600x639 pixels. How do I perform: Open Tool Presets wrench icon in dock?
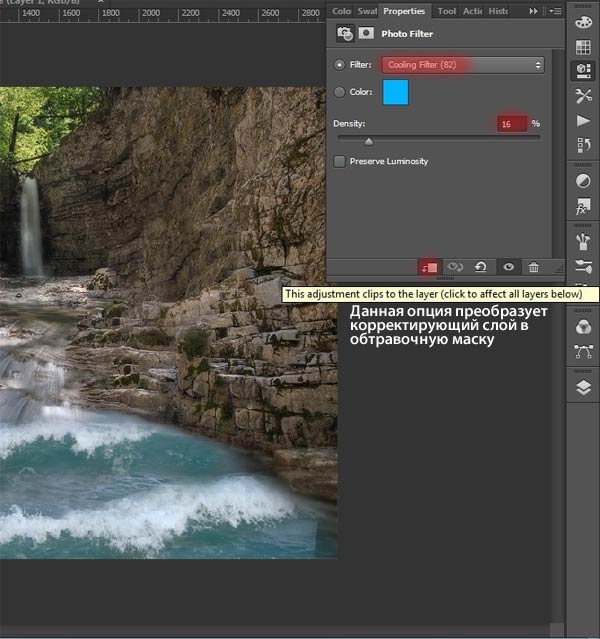point(583,96)
